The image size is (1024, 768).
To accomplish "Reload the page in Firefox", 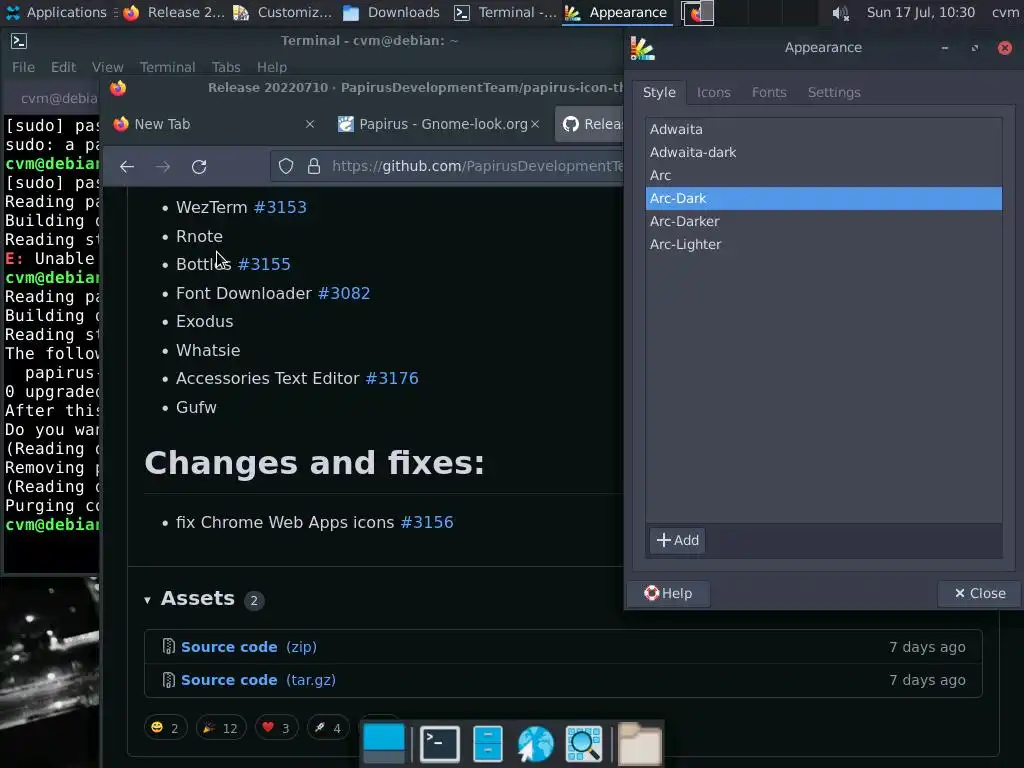I will [199, 167].
